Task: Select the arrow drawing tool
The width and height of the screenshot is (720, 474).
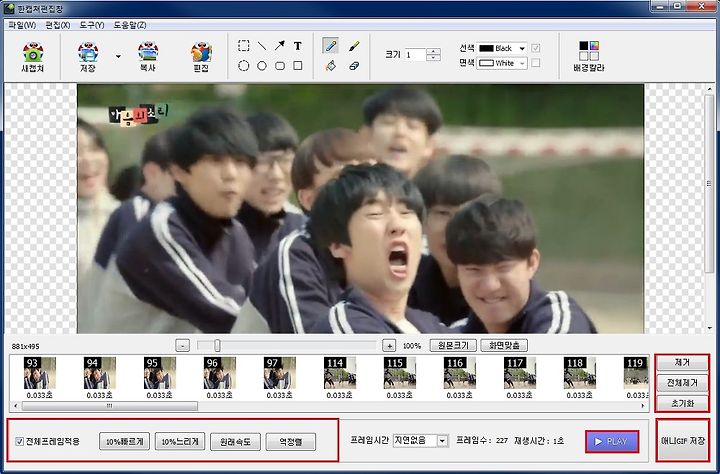Action: pyautogui.click(x=280, y=45)
